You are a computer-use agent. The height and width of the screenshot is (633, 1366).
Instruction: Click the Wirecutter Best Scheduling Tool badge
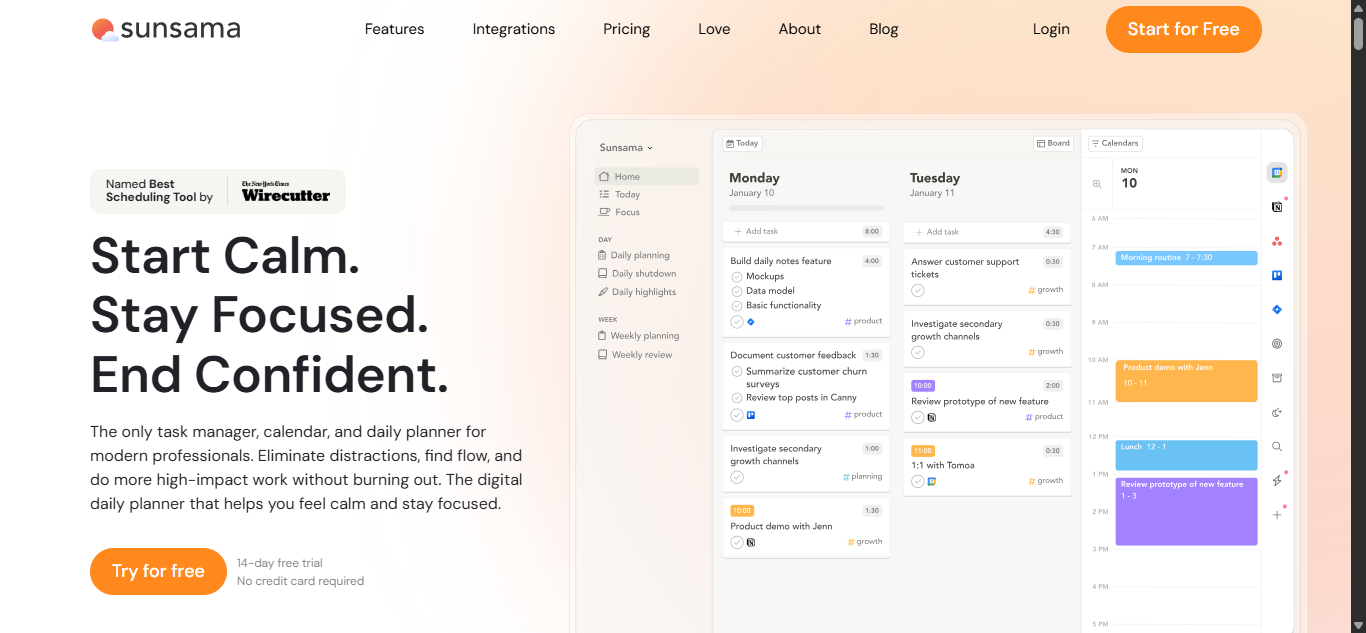click(x=218, y=191)
